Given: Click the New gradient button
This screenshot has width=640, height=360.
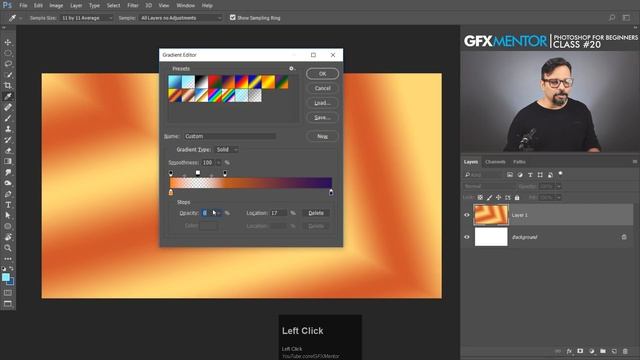Looking at the screenshot, I should click(x=322, y=136).
